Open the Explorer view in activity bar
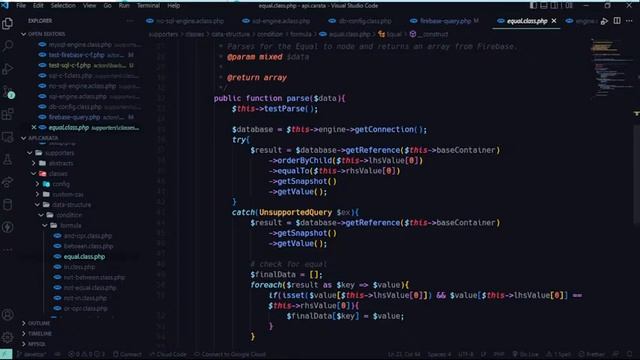Image resolution: width=640 pixels, height=360 pixels. coord(7,23)
